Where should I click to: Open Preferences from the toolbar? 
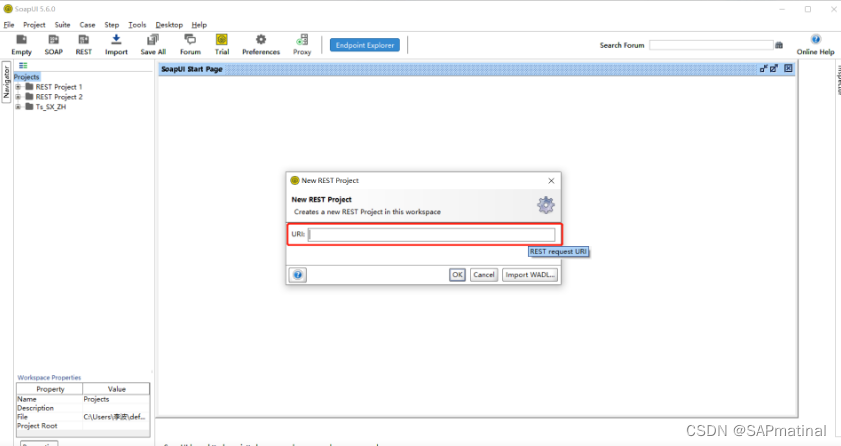tap(261, 44)
